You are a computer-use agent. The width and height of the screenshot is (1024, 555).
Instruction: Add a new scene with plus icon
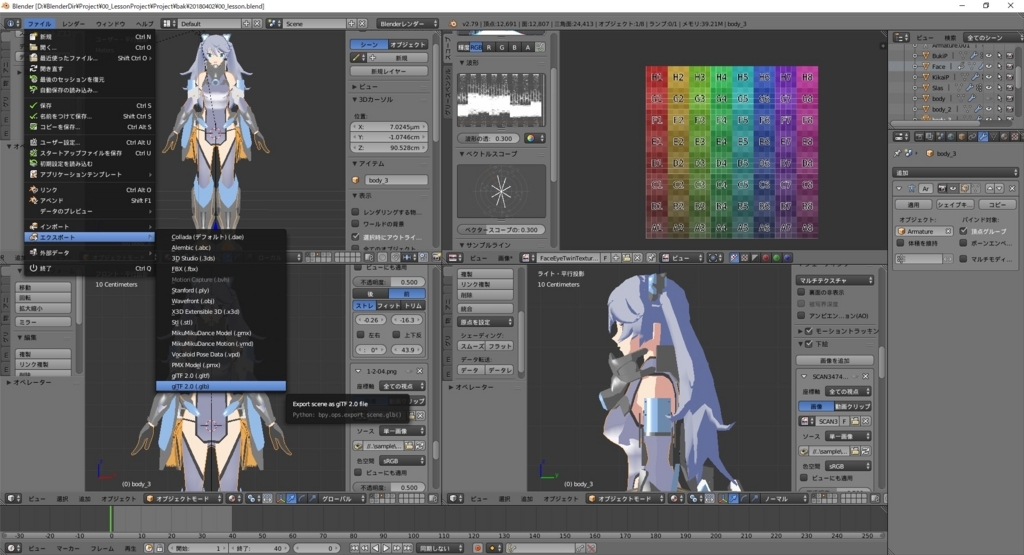[x=351, y=24]
